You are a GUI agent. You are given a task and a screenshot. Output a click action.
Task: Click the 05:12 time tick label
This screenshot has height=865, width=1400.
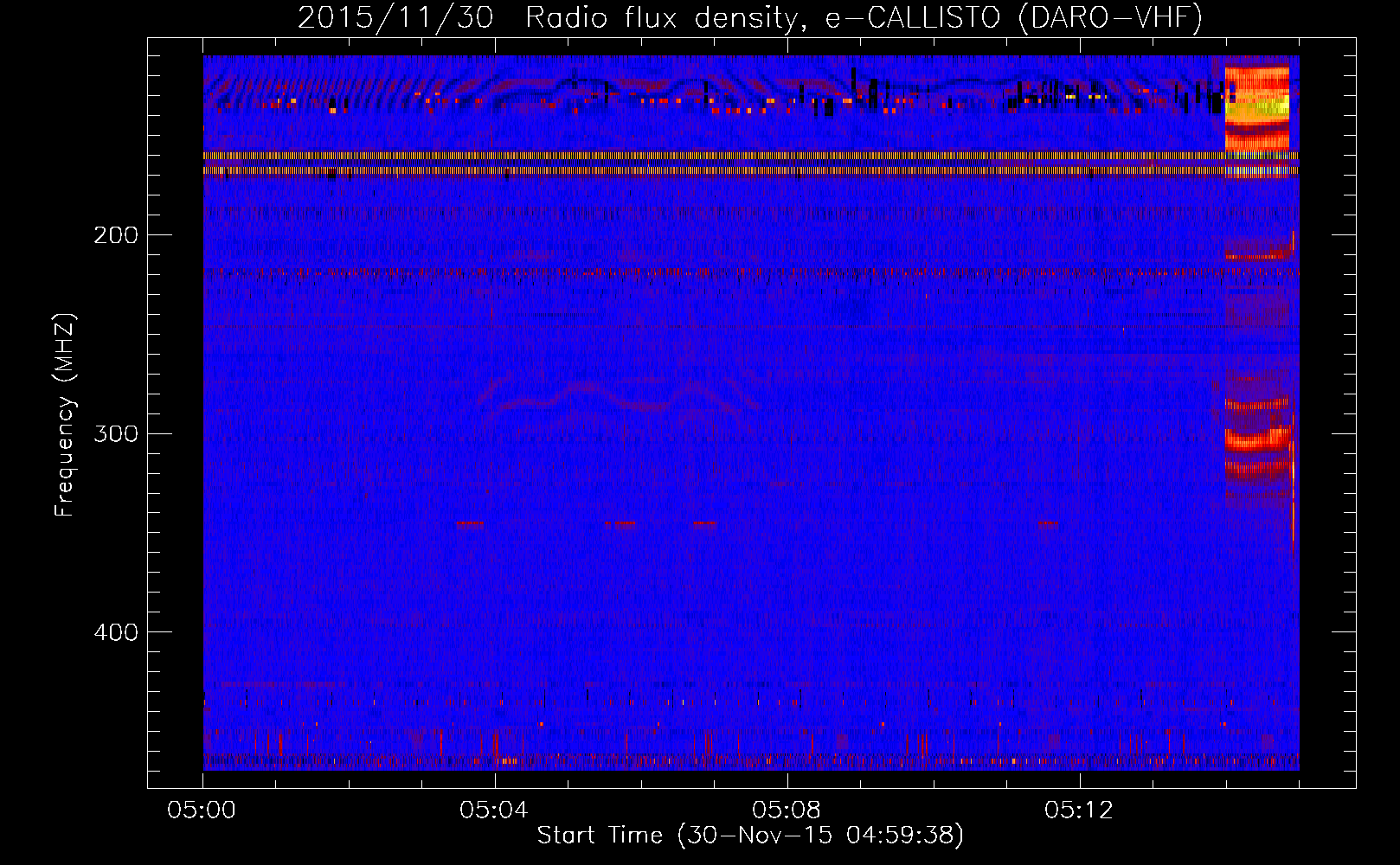[1079, 810]
